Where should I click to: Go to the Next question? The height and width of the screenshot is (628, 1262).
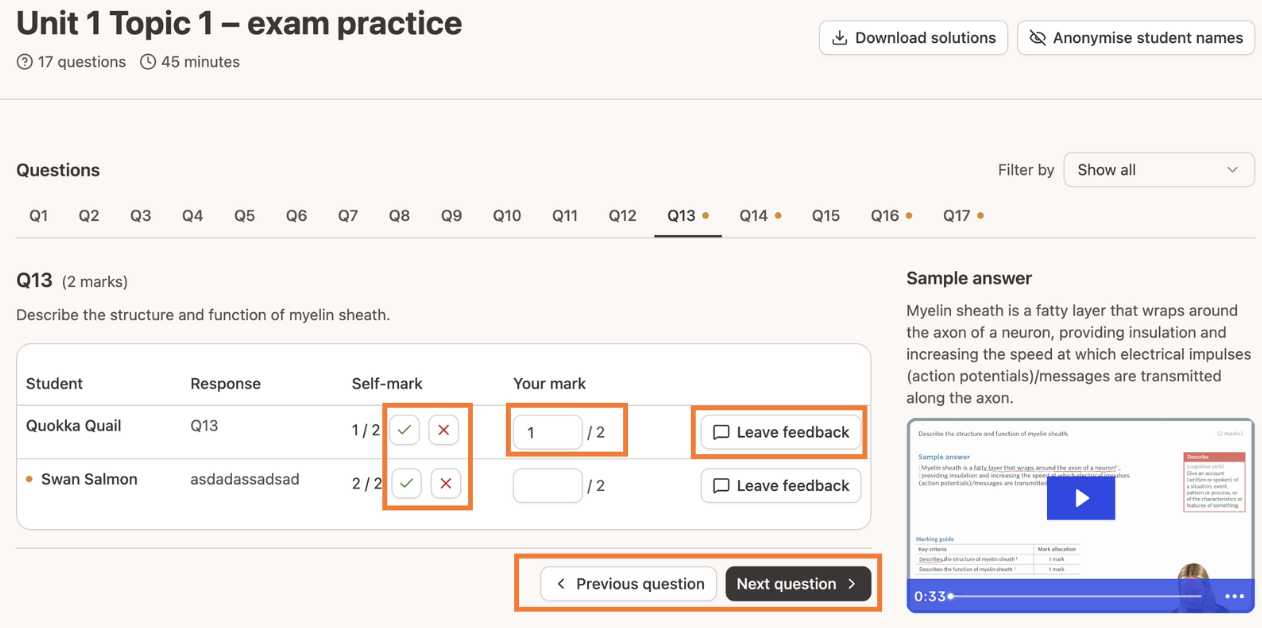798,584
